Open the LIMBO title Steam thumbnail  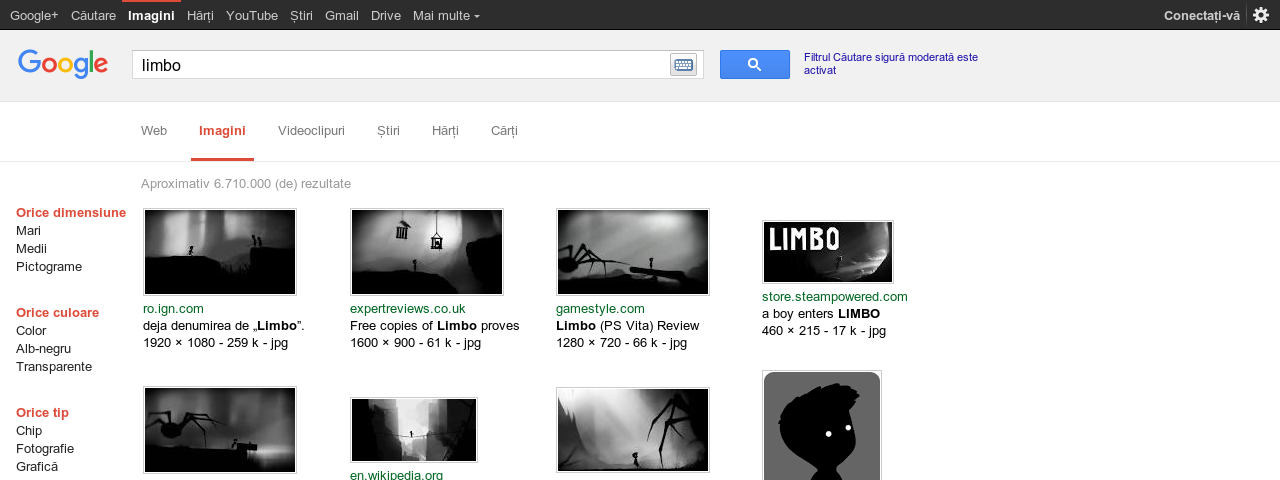tap(828, 252)
